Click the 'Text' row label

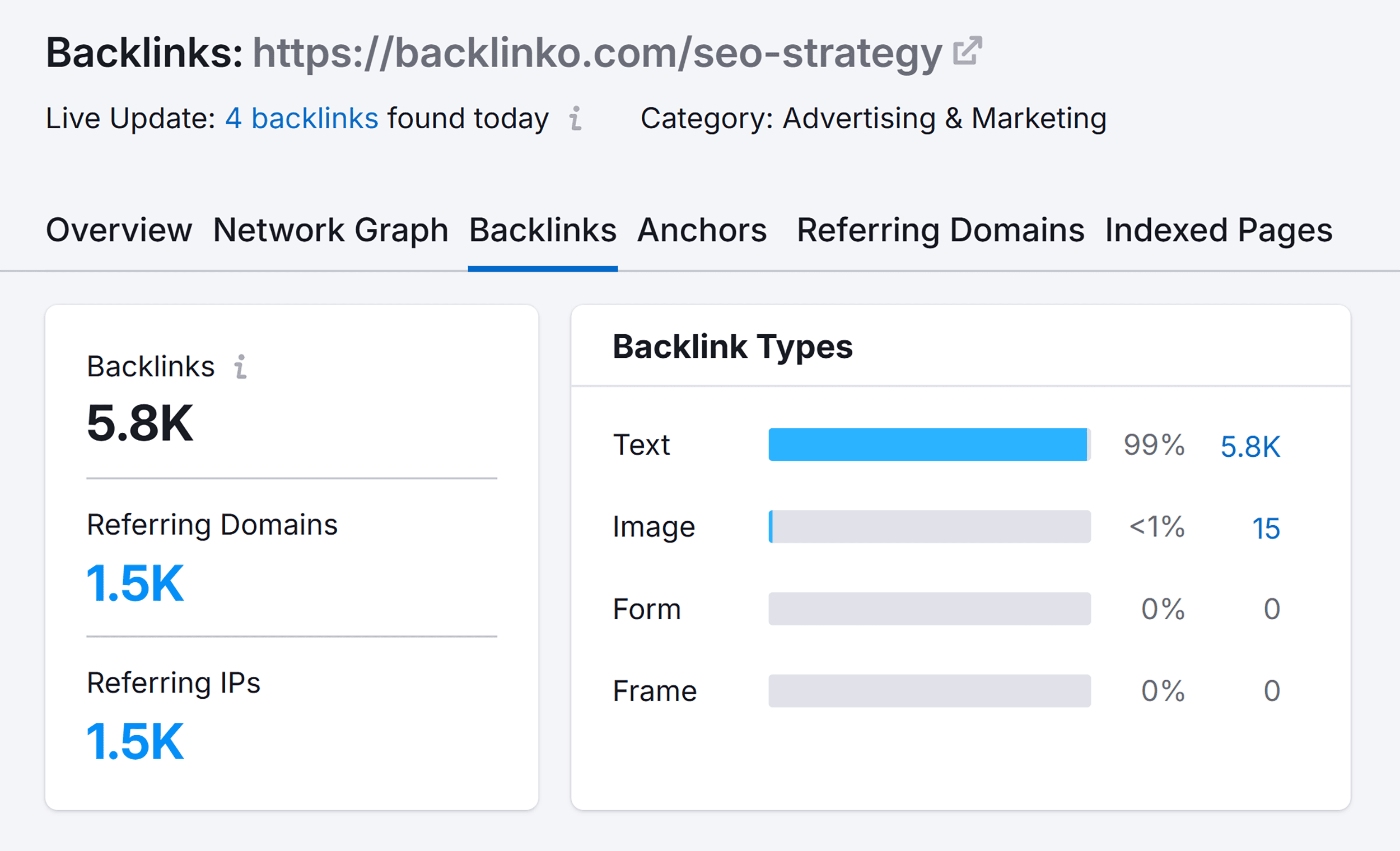click(x=641, y=444)
